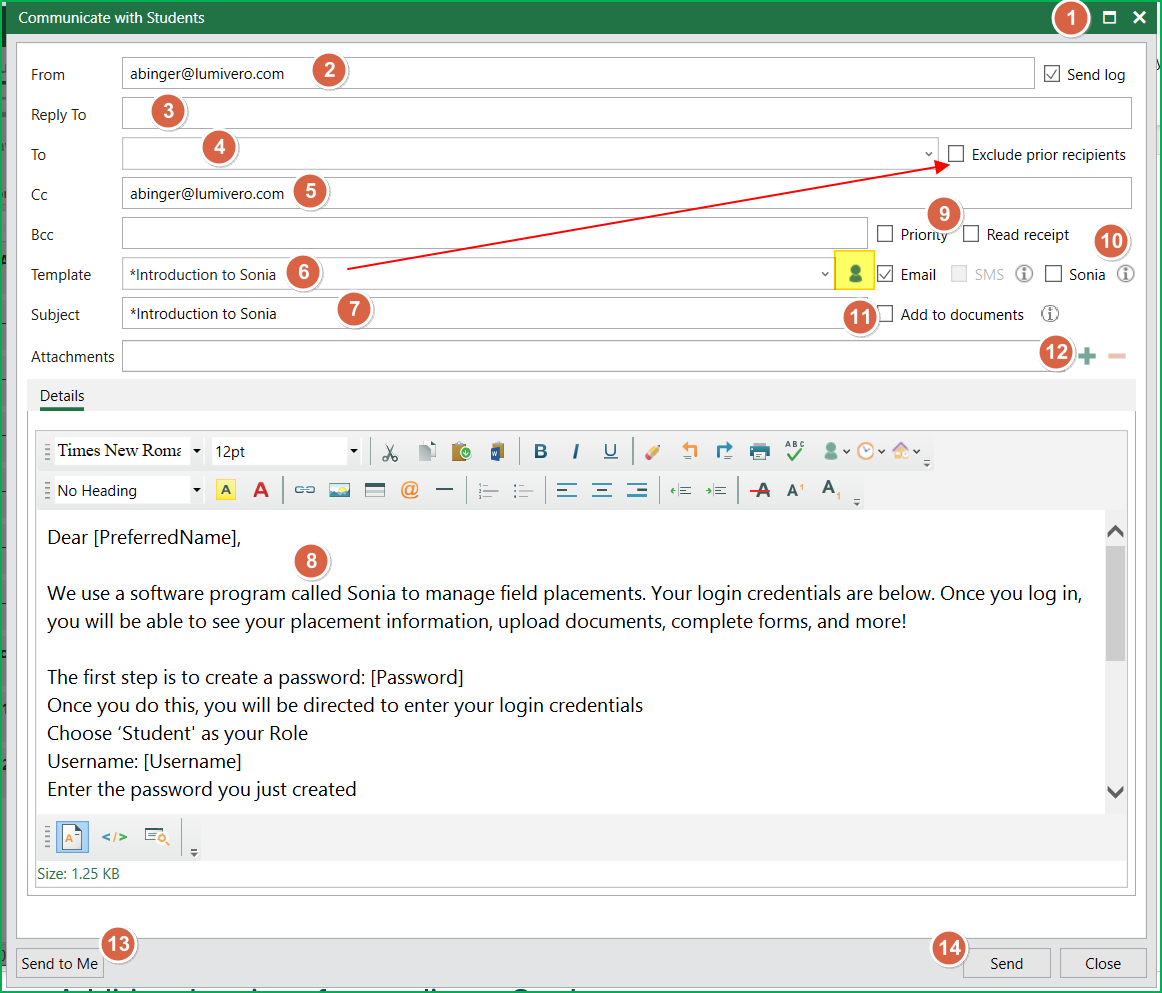
Task: Click the Send to Me button
Action: (x=60, y=963)
